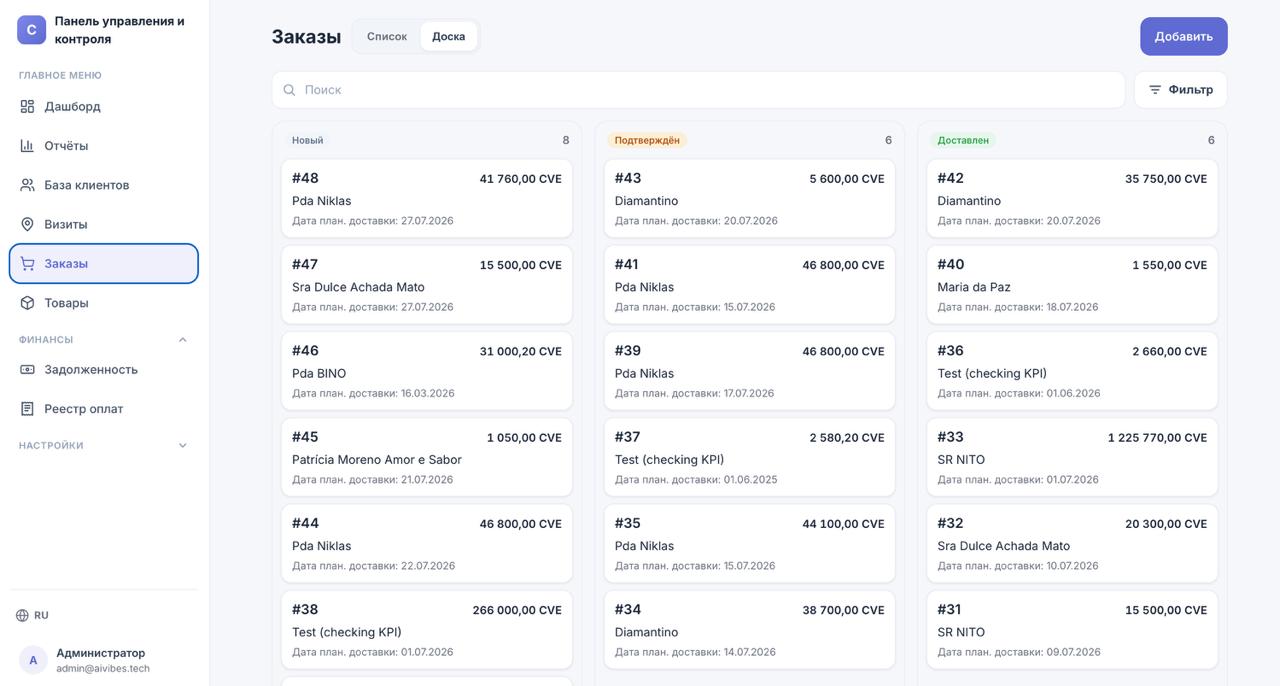Click the Панель управления и контроля title
This screenshot has height=686, width=1280.
tap(120, 30)
